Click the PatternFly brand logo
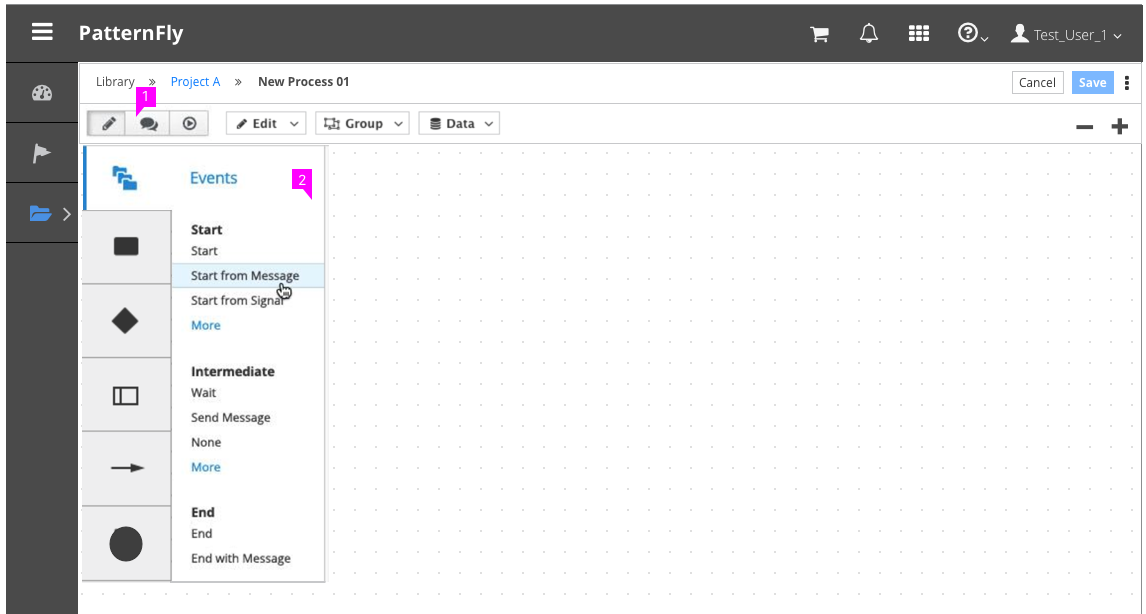1146x614 pixels. 131,33
